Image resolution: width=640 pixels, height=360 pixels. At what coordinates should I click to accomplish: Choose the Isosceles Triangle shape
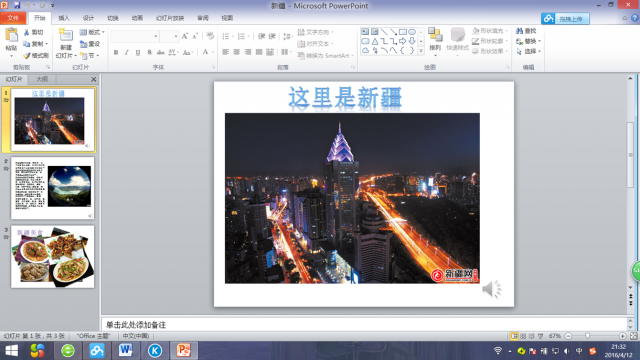click(x=374, y=41)
